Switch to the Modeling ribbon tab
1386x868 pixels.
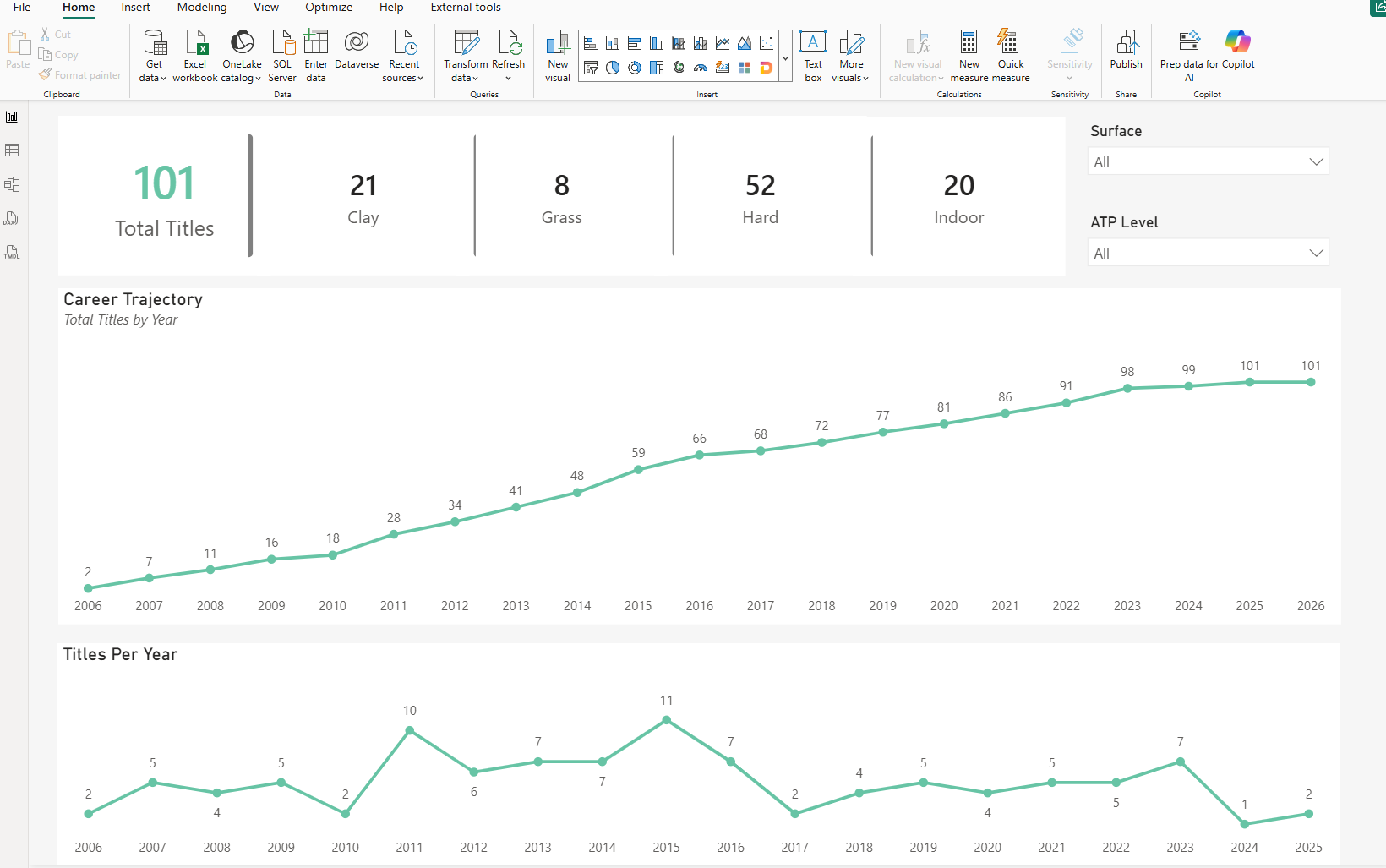coord(202,7)
